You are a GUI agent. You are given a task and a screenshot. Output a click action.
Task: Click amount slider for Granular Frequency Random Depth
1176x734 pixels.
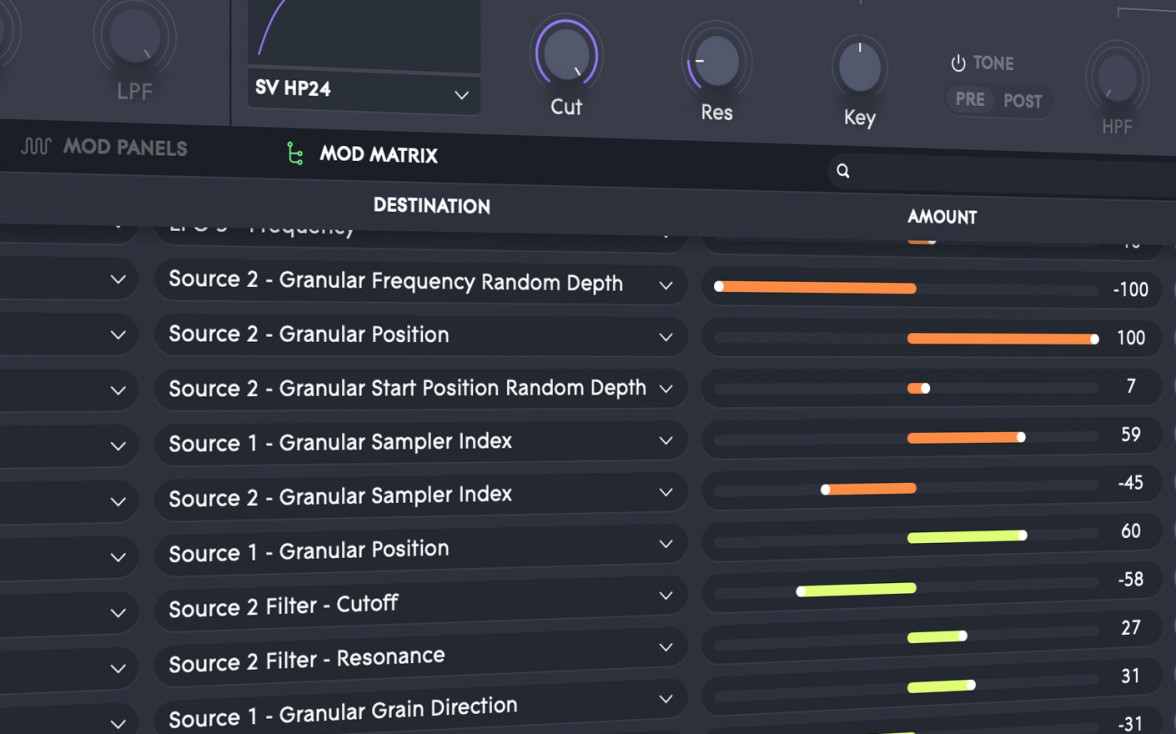click(x=906, y=288)
